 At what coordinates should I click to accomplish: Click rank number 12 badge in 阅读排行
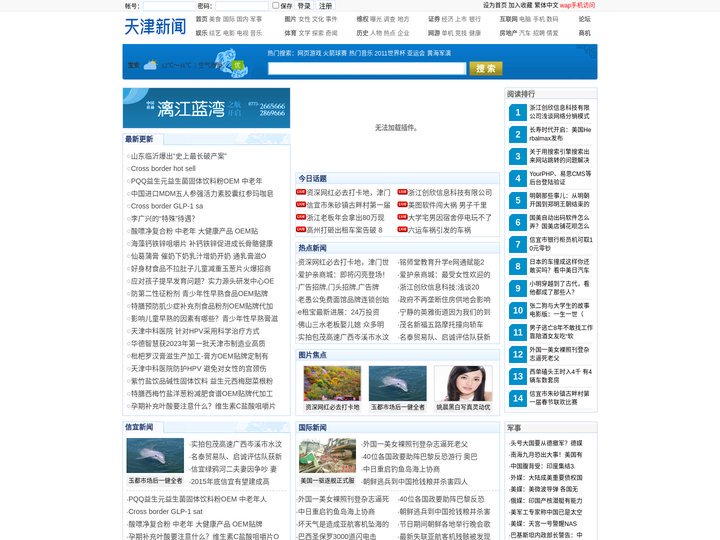[x=518, y=354]
